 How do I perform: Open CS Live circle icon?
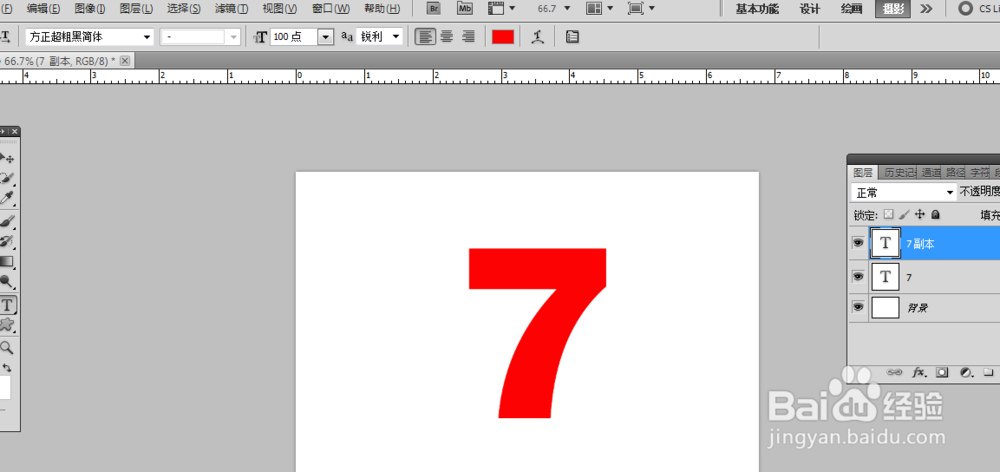[967, 8]
